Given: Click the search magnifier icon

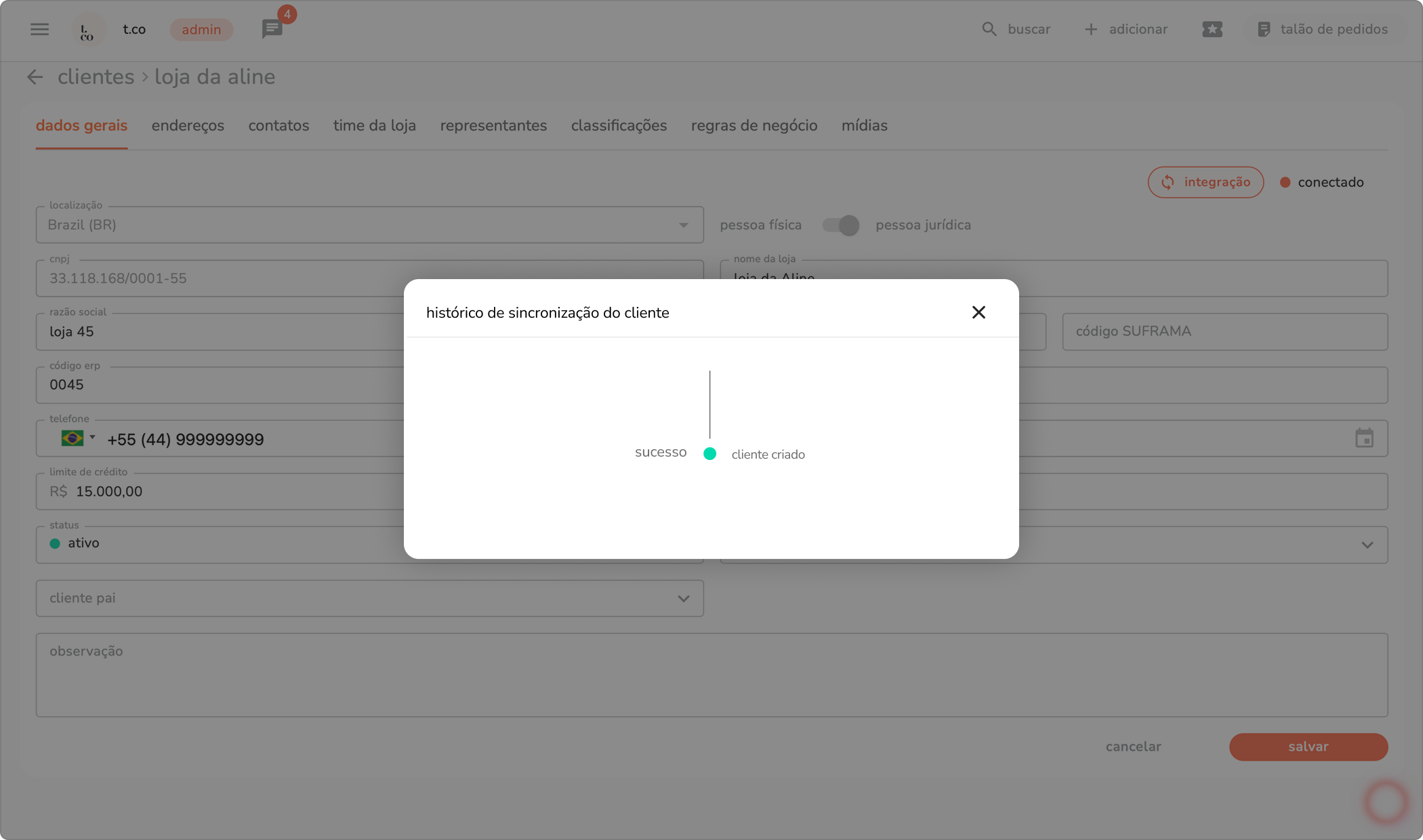Looking at the screenshot, I should 989,29.
